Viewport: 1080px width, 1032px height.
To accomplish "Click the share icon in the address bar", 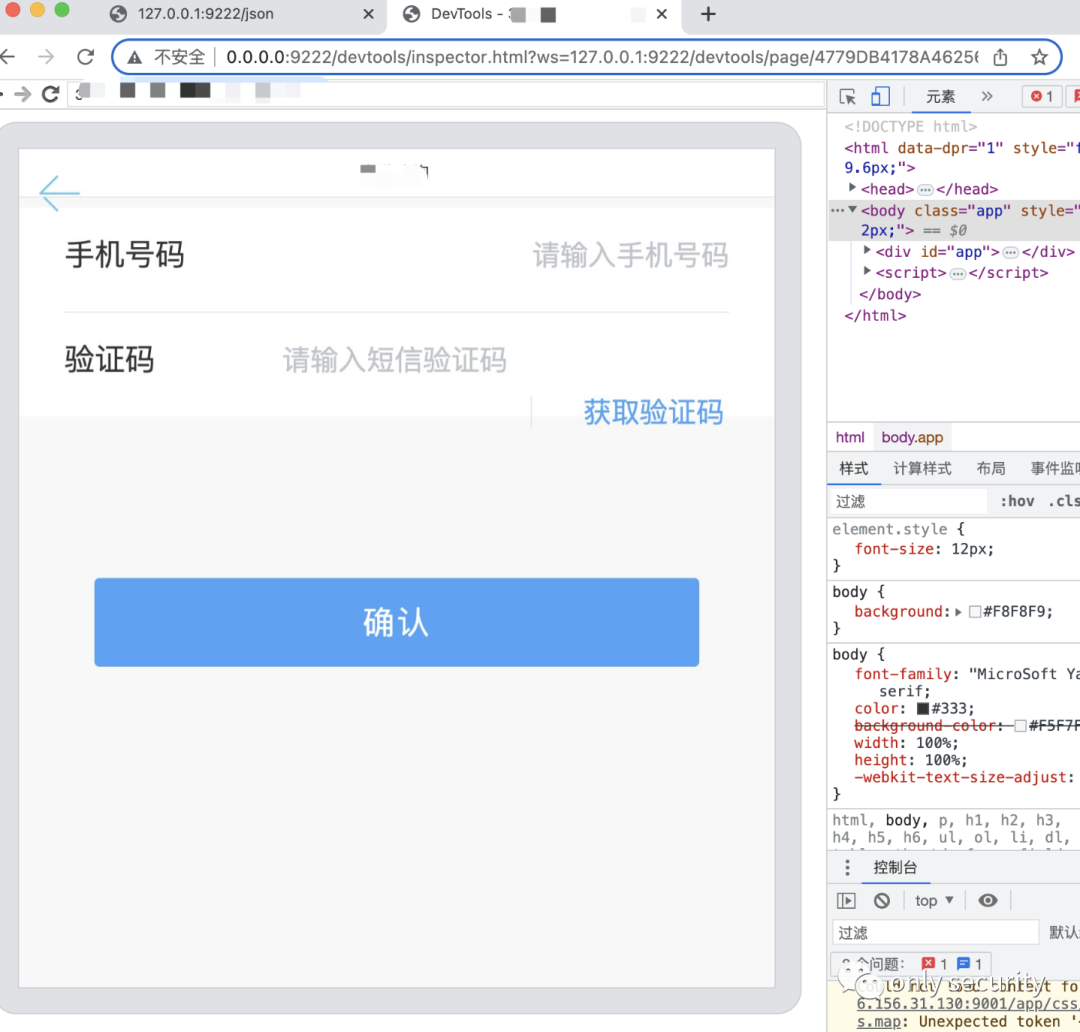I will pyautogui.click(x=1000, y=57).
